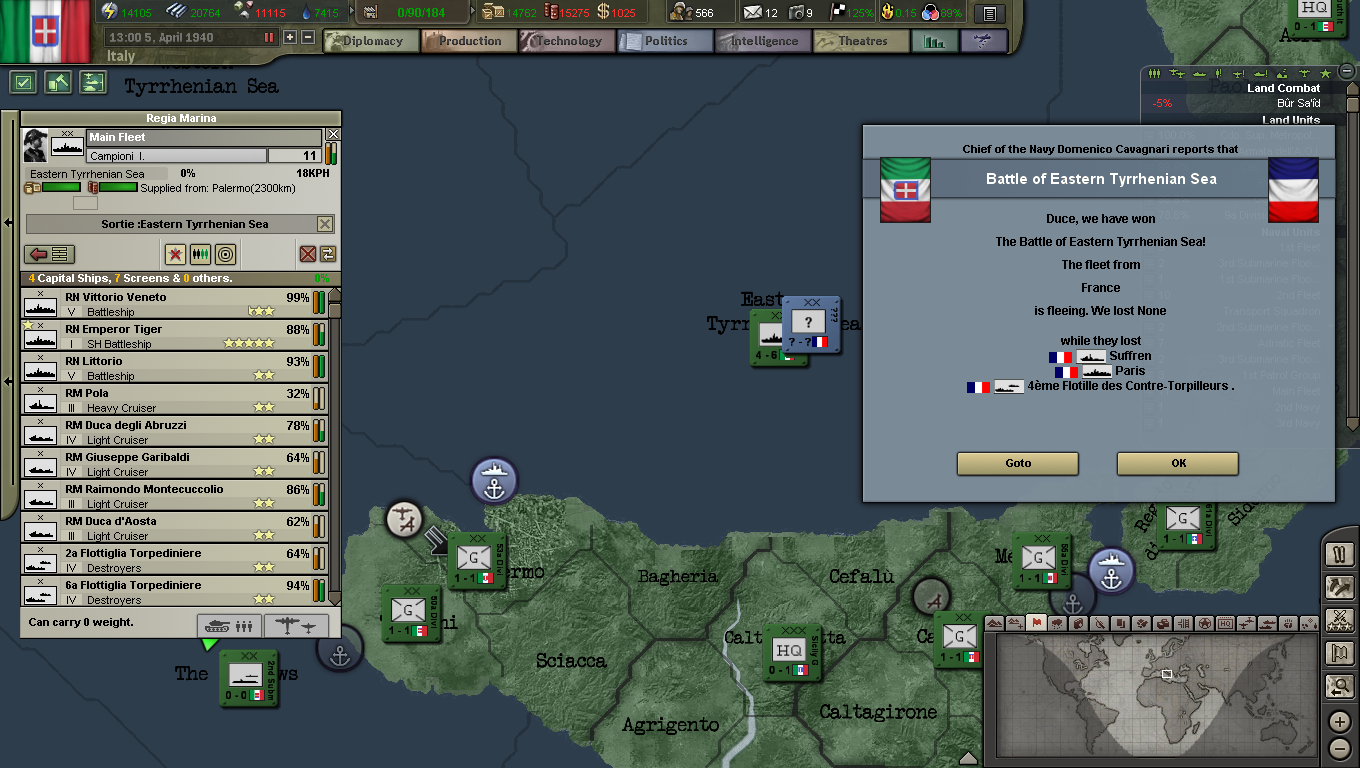Select the political flag map mode
The image size is (1360, 768).
click(1036, 623)
